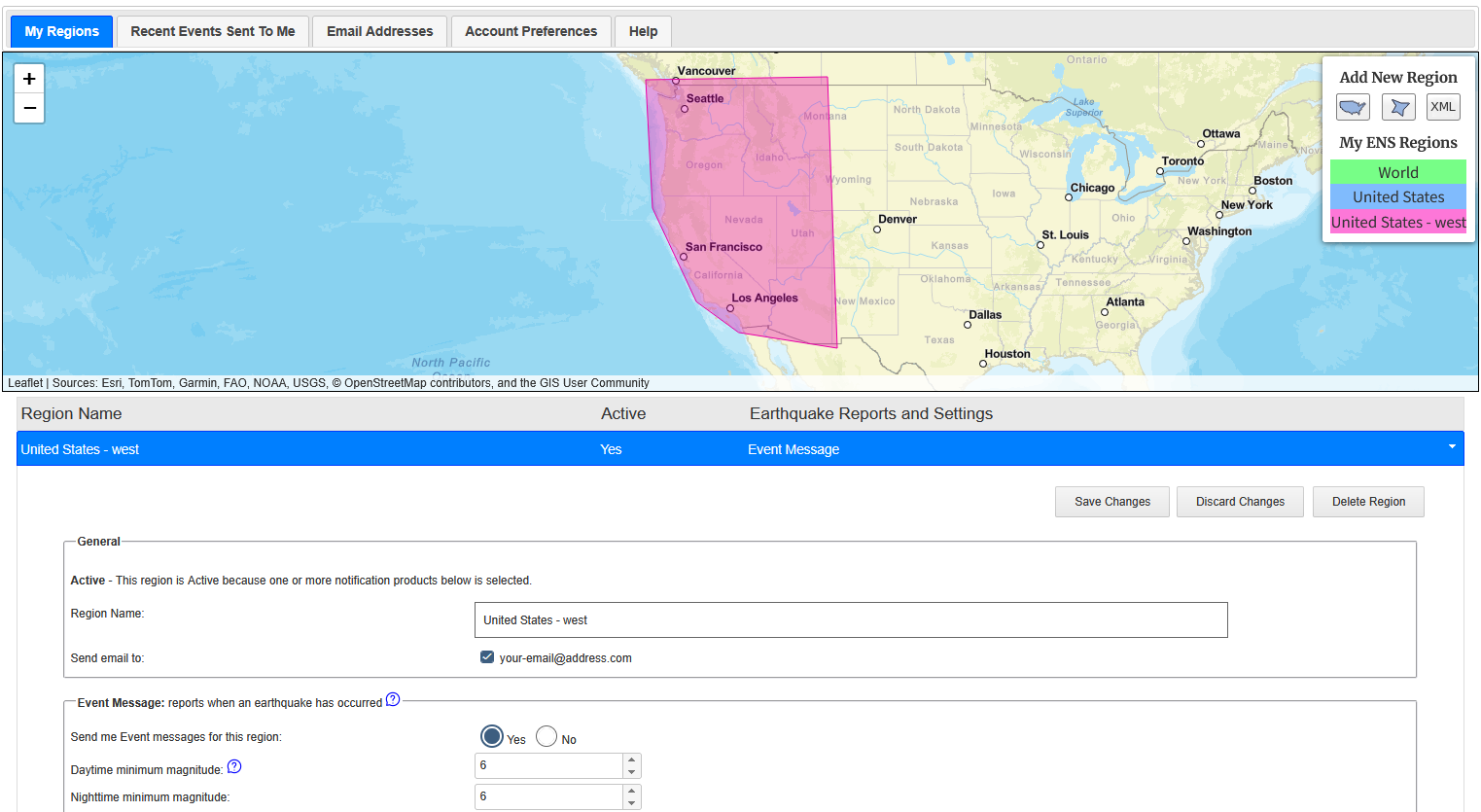This screenshot has height=812, width=1481.
Task: Select No for Event messages
Action: point(547,736)
